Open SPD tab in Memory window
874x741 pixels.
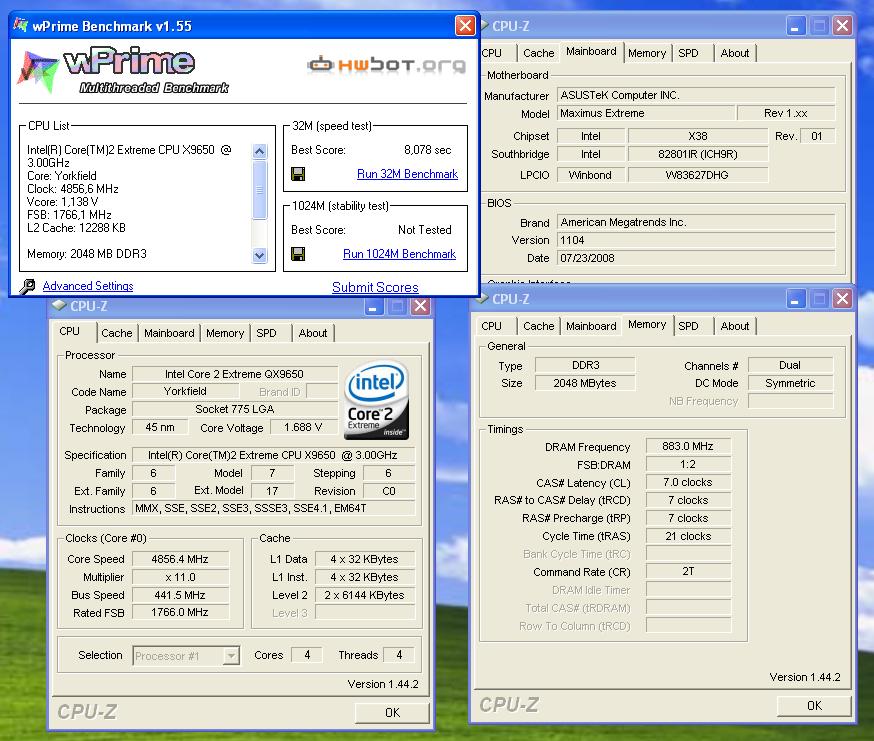pos(688,326)
